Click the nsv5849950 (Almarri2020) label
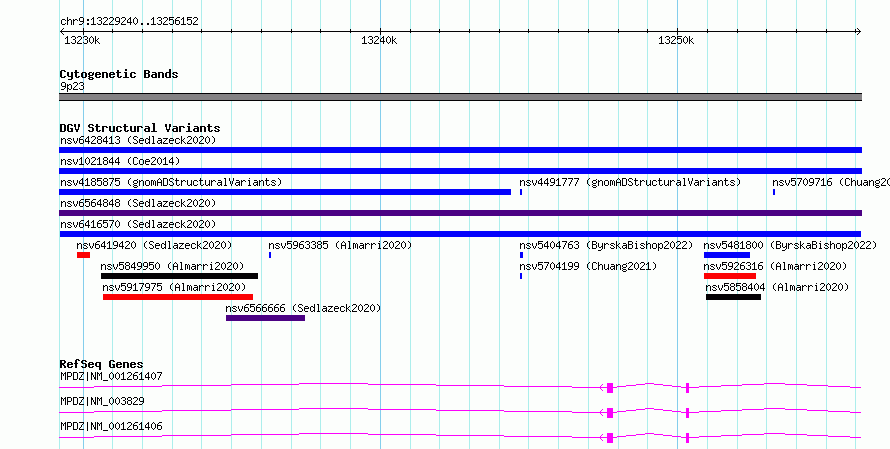 pyautogui.click(x=172, y=266)
